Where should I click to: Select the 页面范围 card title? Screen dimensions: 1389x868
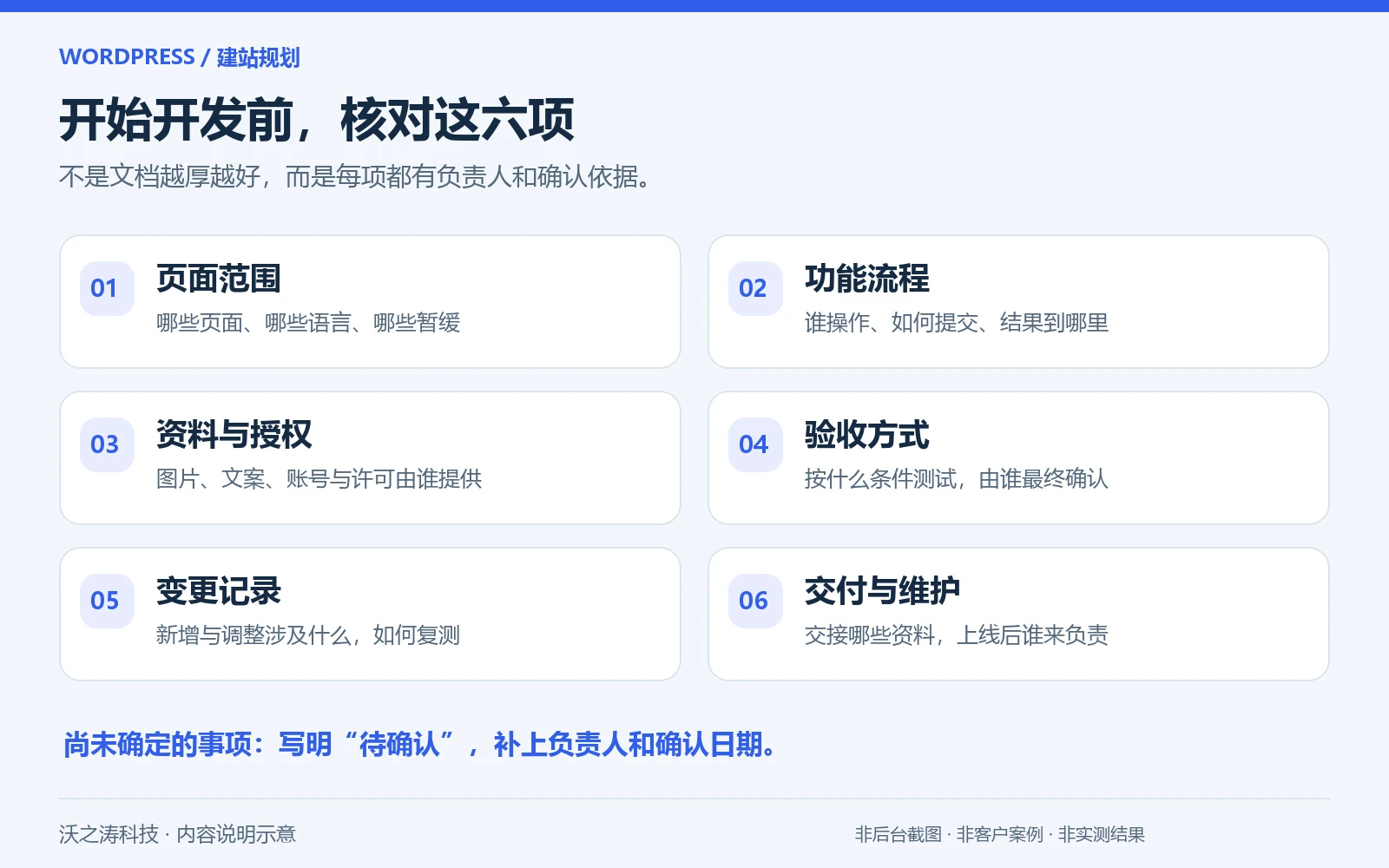pyautogui.click(x=219, y=279)
